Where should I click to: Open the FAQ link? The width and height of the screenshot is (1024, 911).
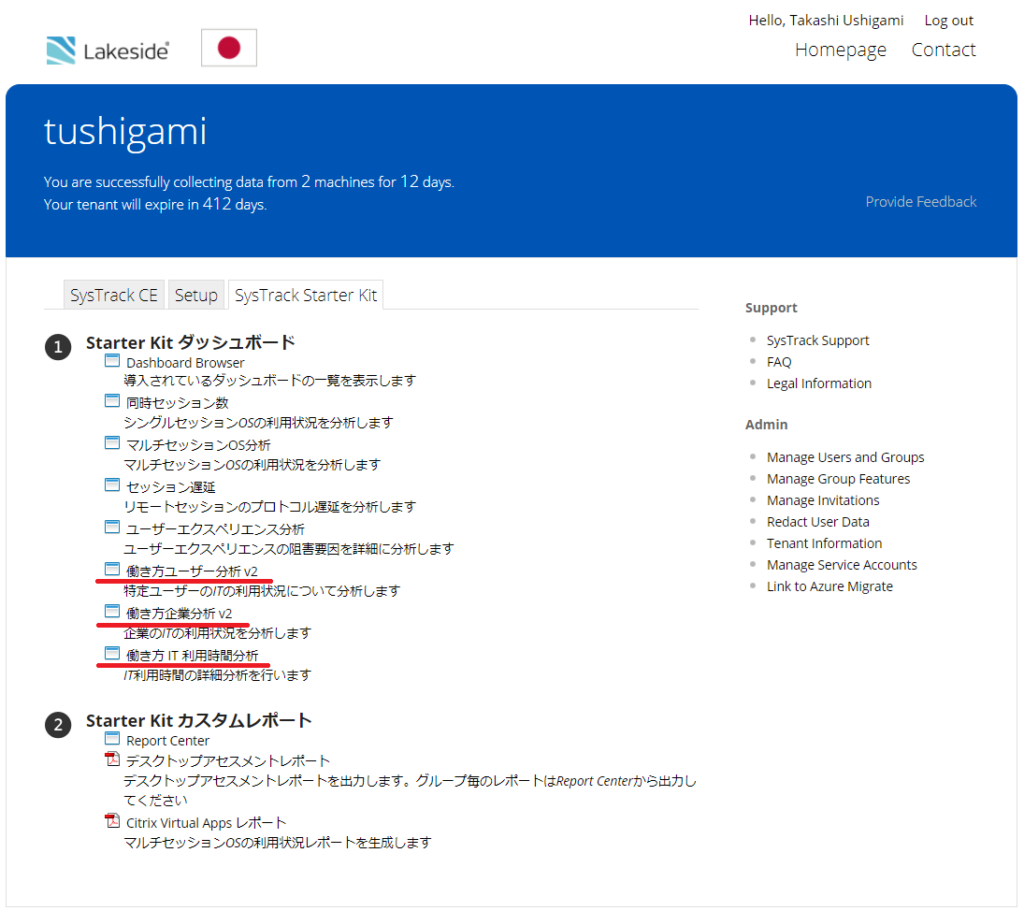(778, 362)
